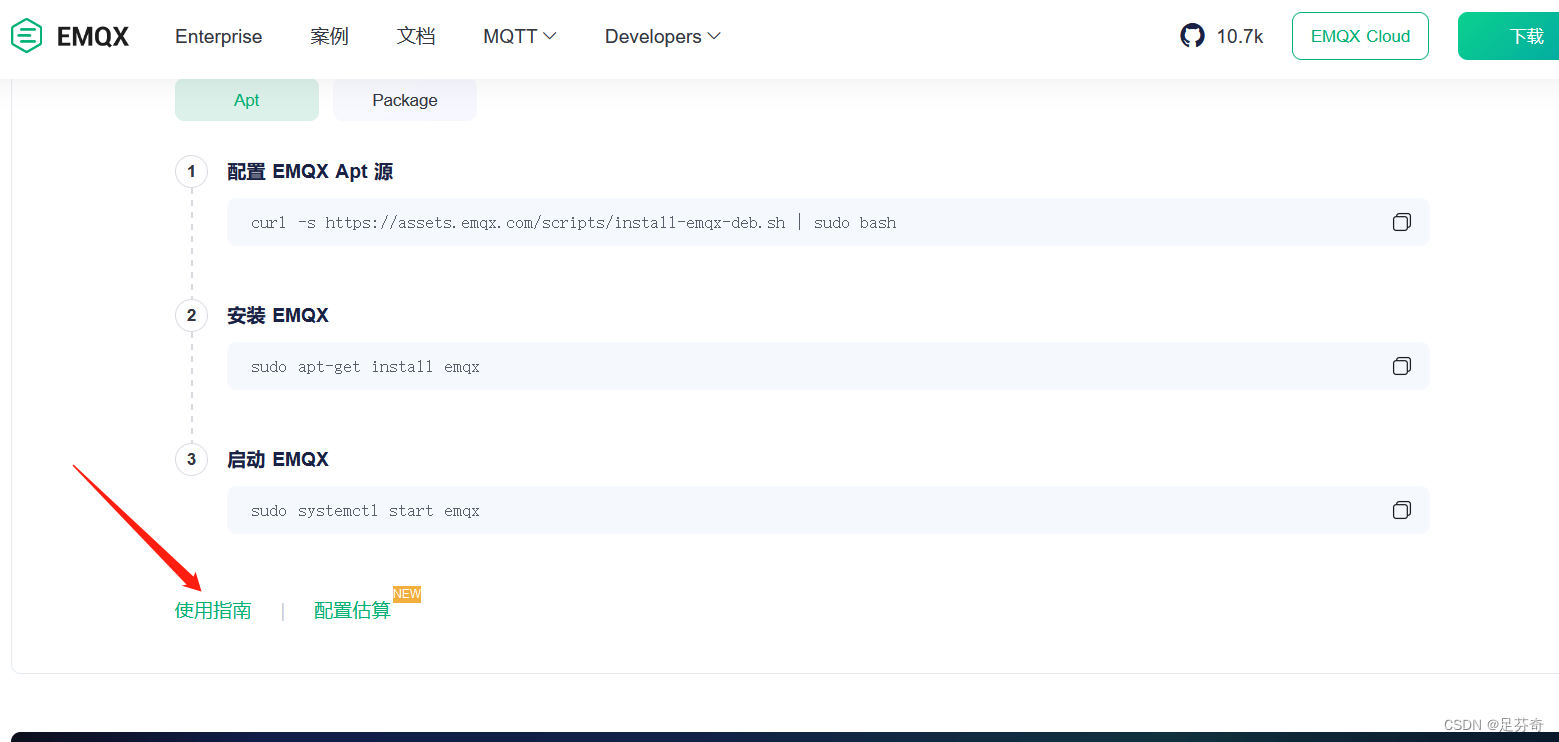Open the 使用指南 link

click(213, 610)
